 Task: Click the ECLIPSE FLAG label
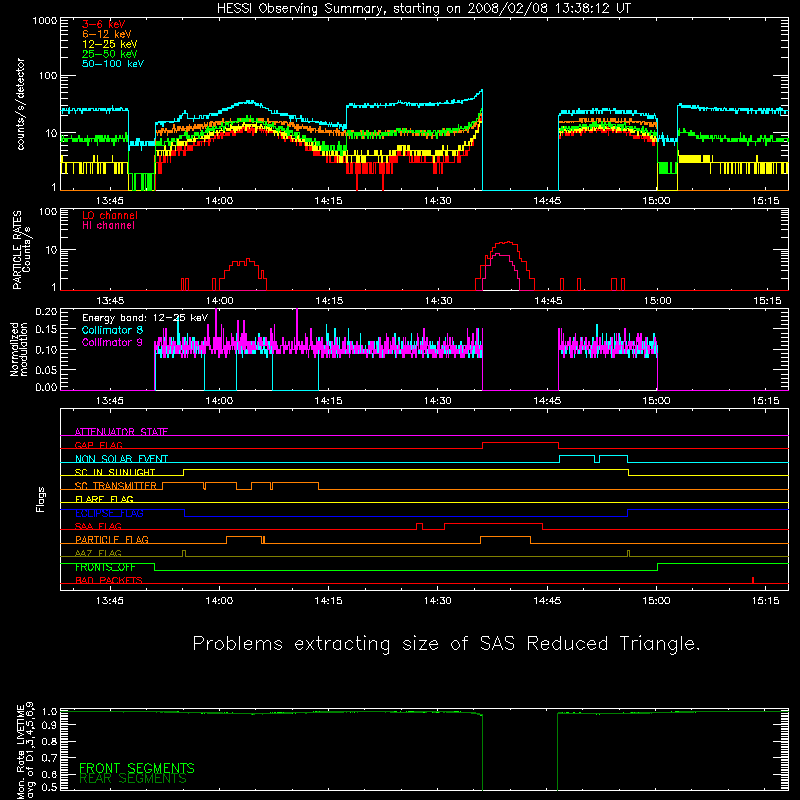click(x=109, y=513)
